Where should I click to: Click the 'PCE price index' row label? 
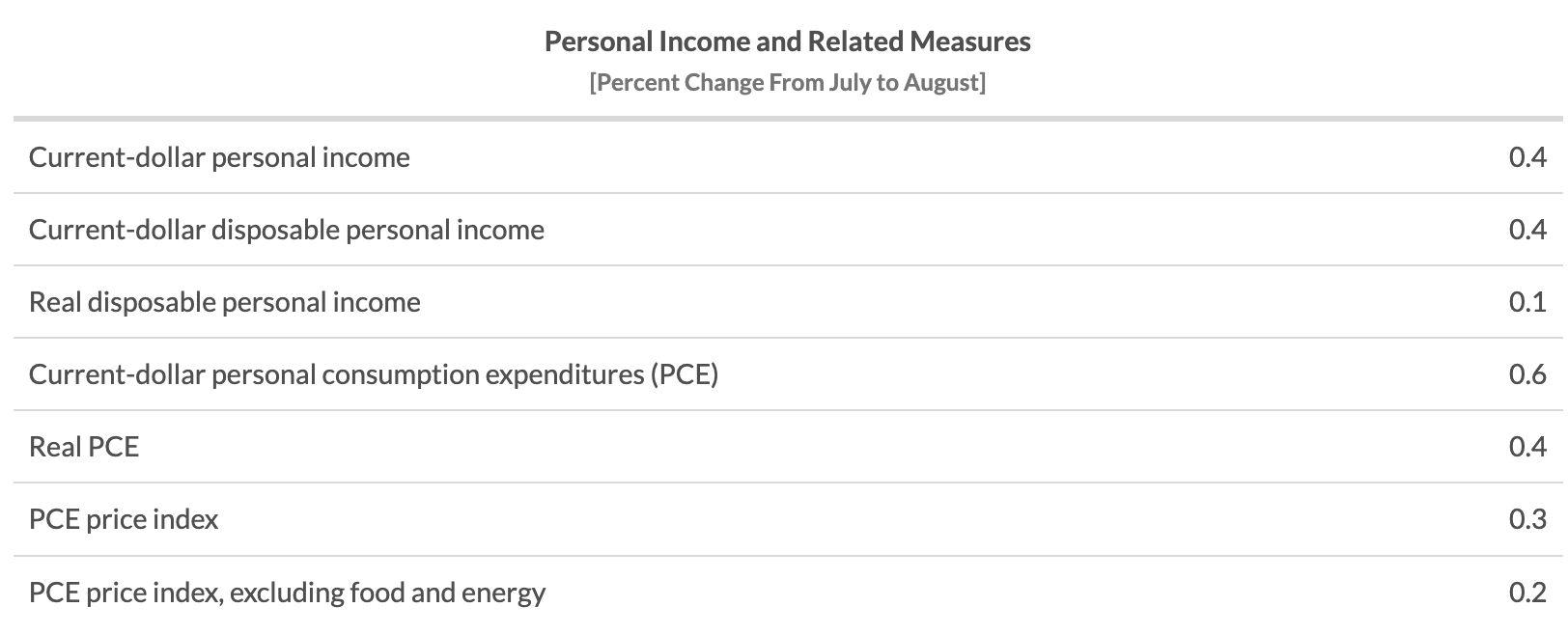[124, 519]
